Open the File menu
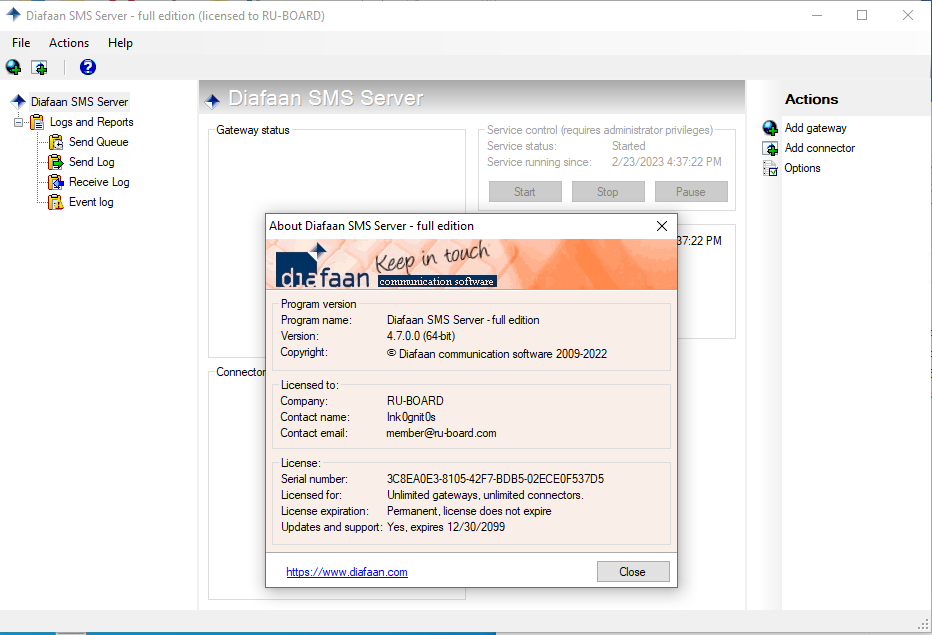The image size is (932, 635). coord(21,43)
